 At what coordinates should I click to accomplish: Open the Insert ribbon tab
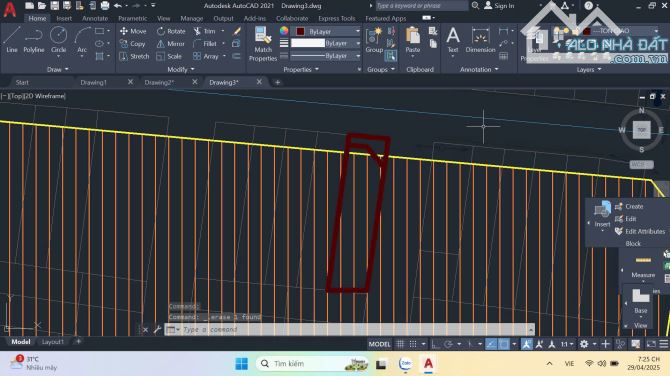tap(64, 18)
